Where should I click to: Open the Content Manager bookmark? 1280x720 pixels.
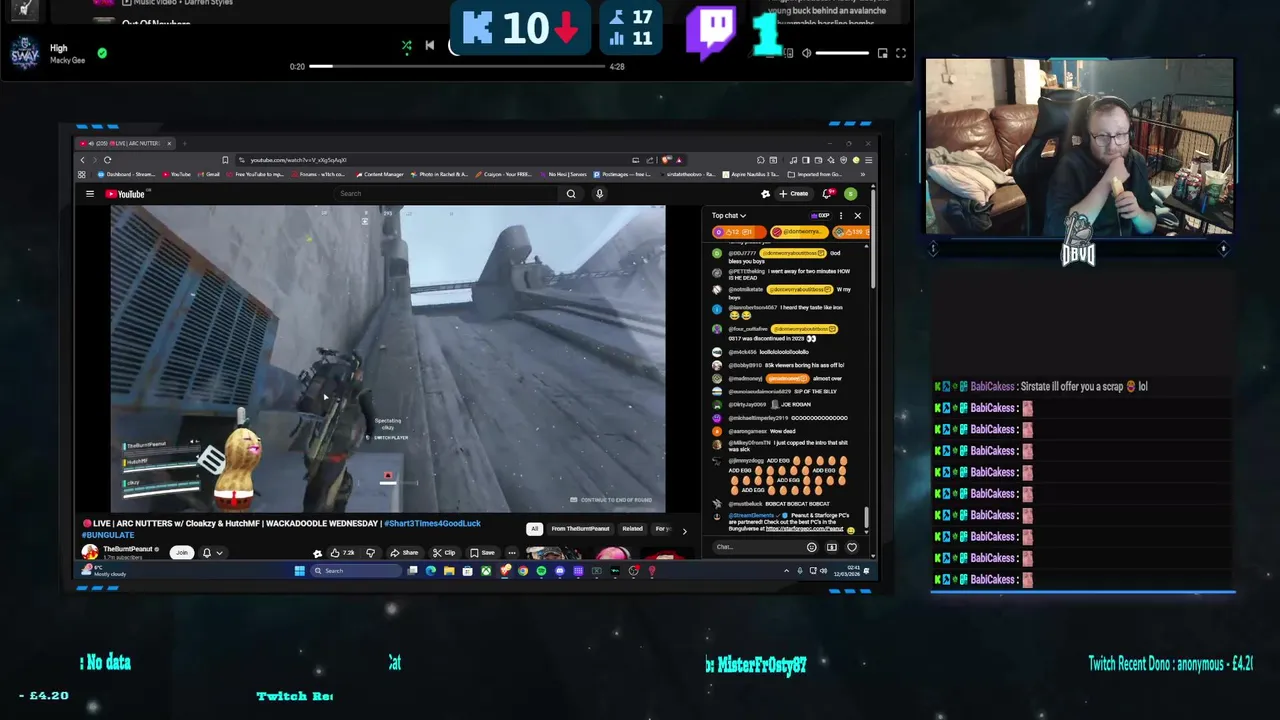click(x=379, y=174)
